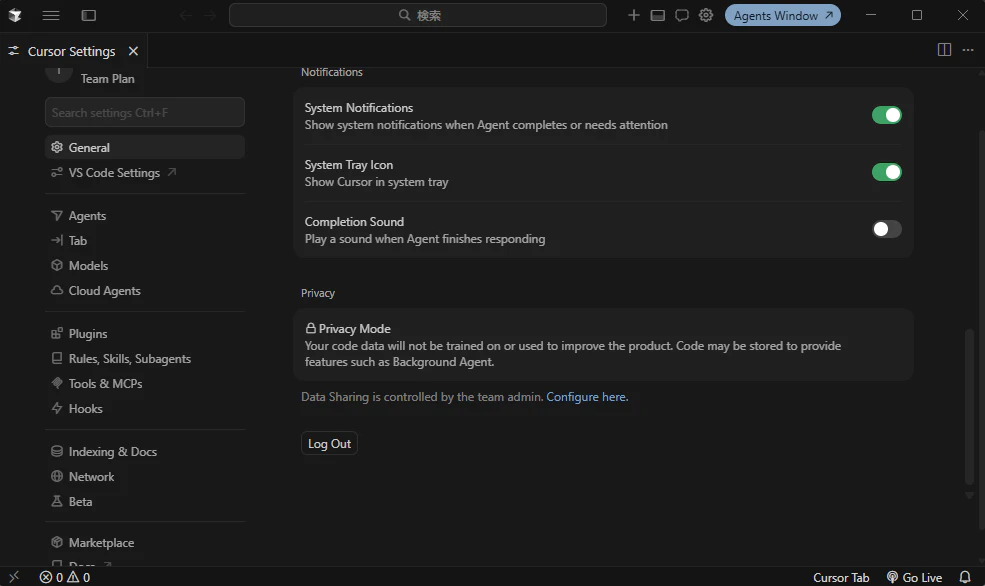Disable System Notifications toggle
The image size is (985, 586).
(886, 115)
